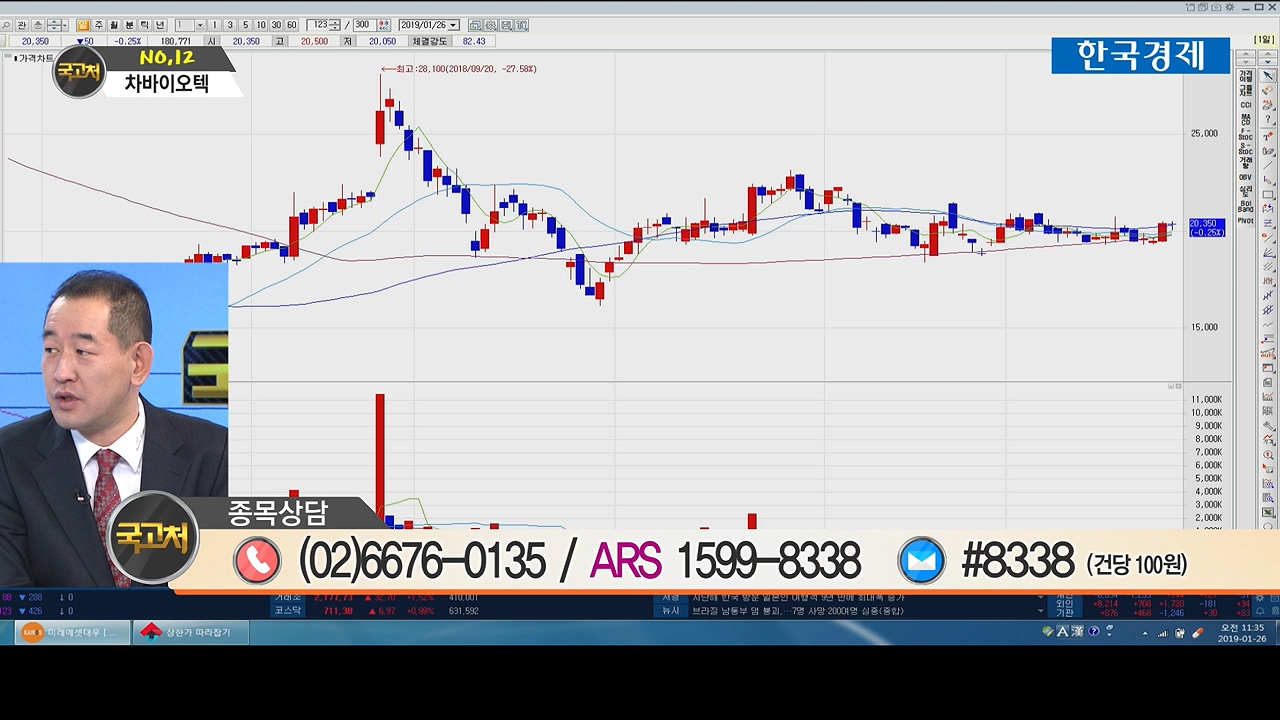Click the settings gear icon in the title bar

[x=1229, y=7]
